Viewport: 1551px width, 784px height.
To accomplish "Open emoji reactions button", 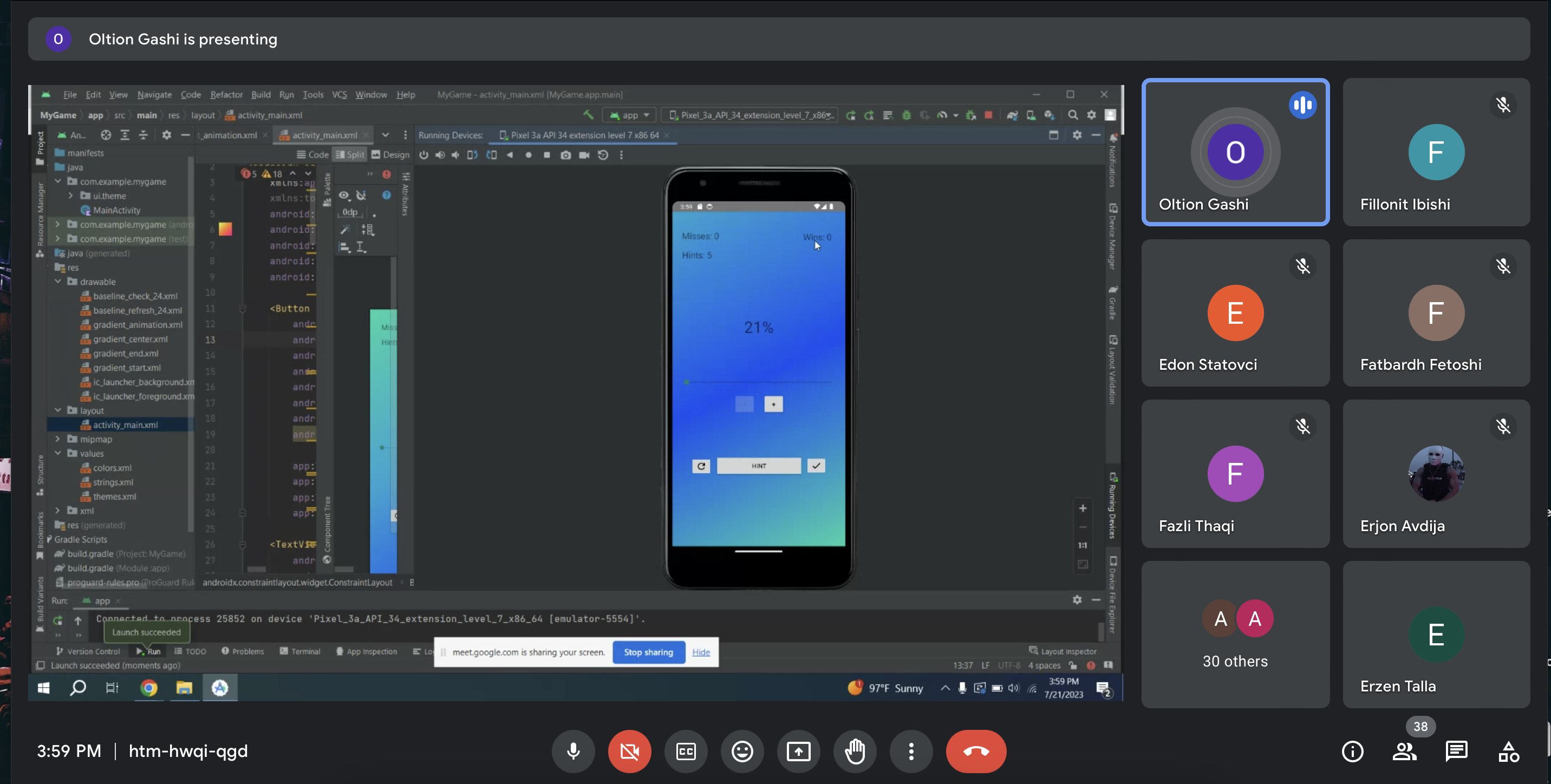I will pos(742,752).
